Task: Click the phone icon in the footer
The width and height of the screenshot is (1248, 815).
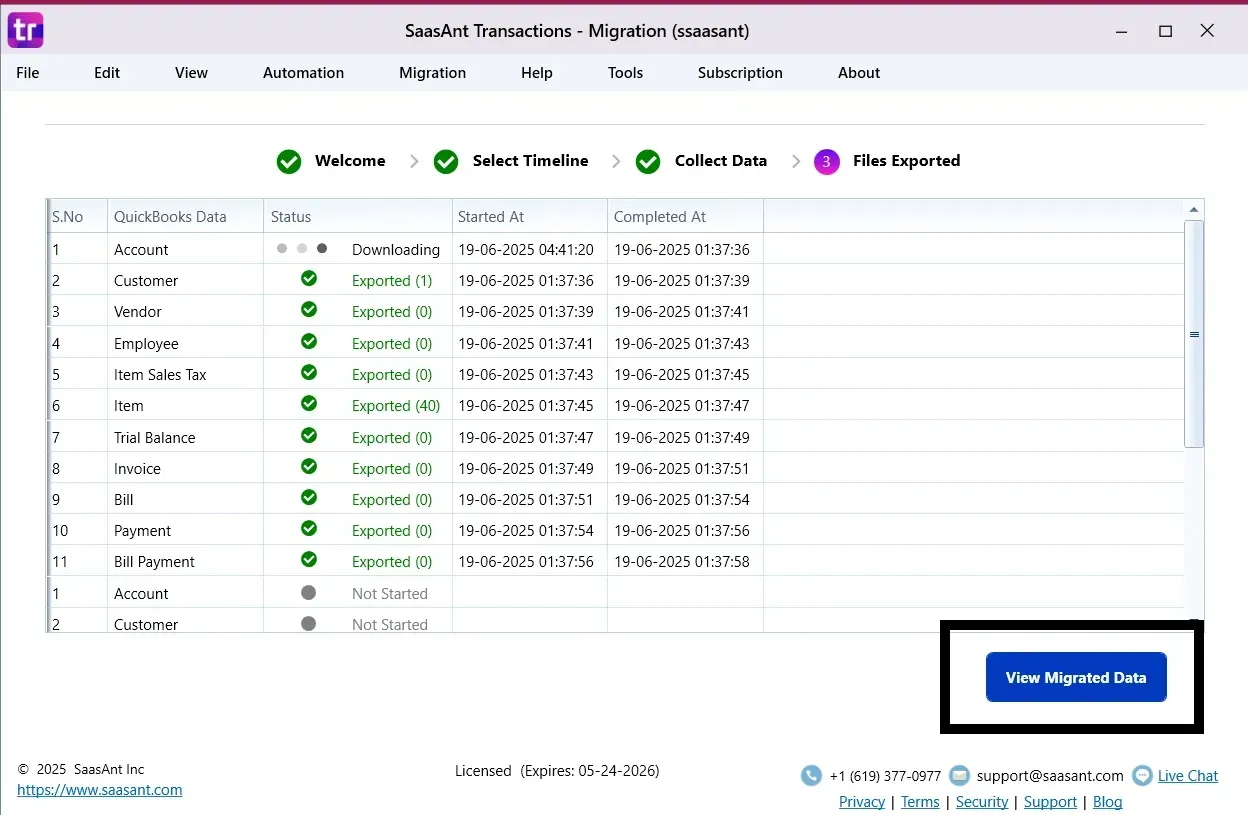Action: [811, 775]
